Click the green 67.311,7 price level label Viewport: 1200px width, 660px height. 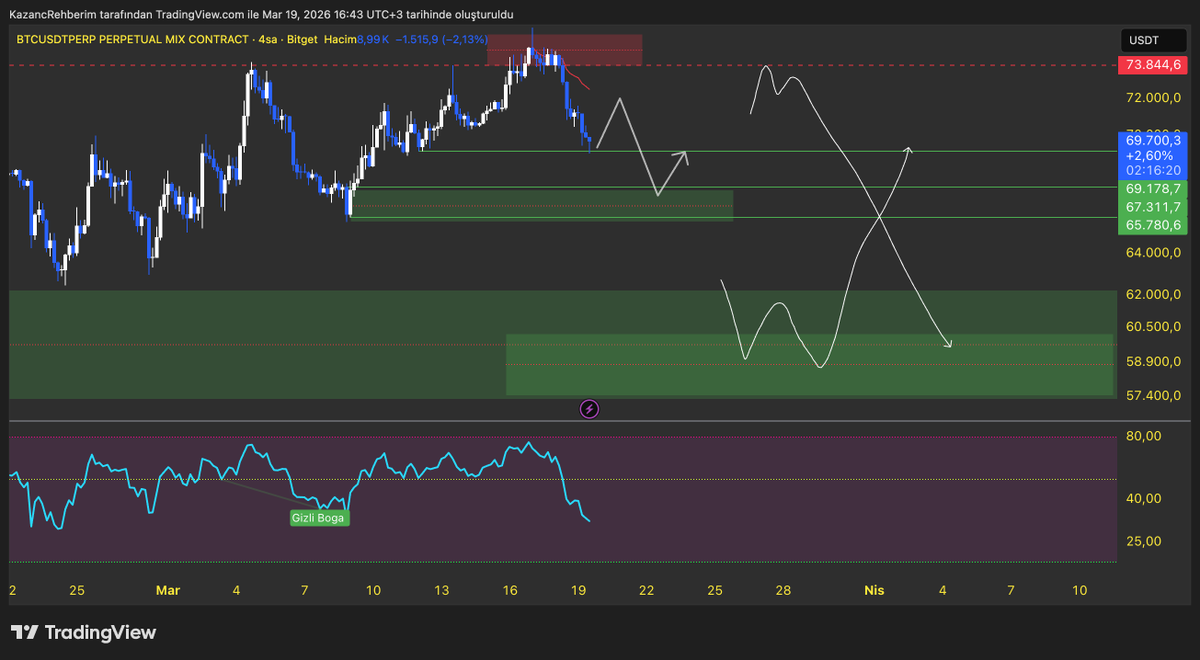[1152, 207]
